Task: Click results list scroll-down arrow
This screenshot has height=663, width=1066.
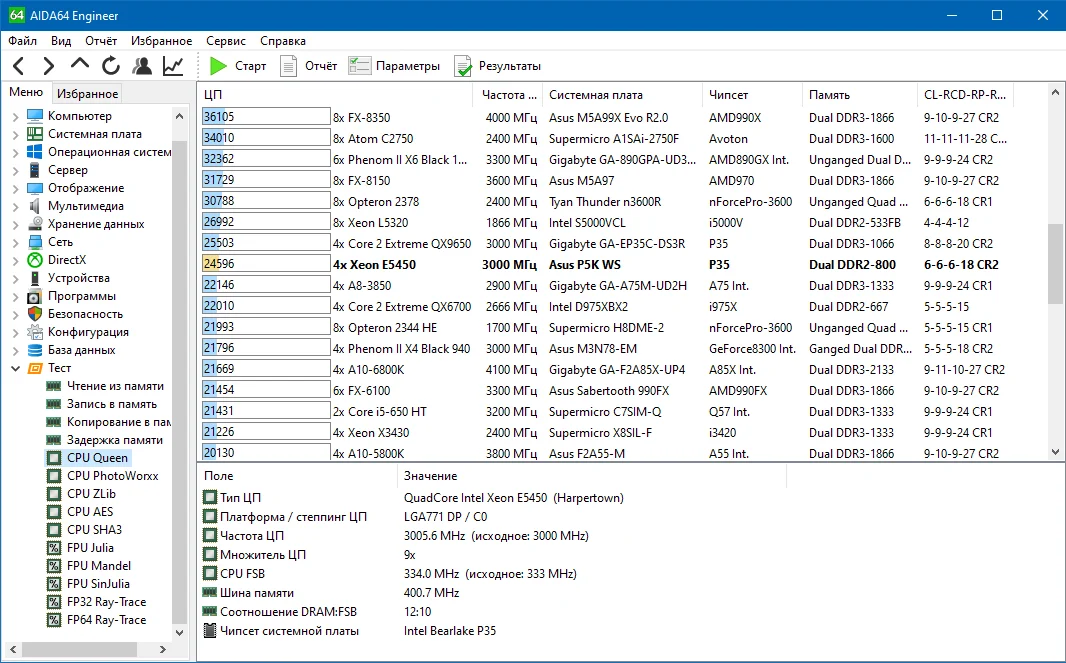Action: tap(1055, 452)
